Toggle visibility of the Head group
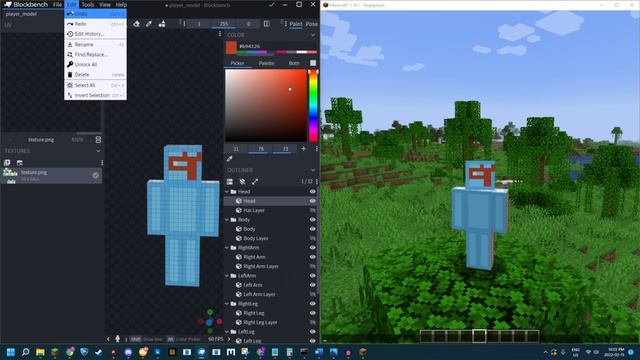The height and width of the screenshot is (360, 640). point(313,191)
